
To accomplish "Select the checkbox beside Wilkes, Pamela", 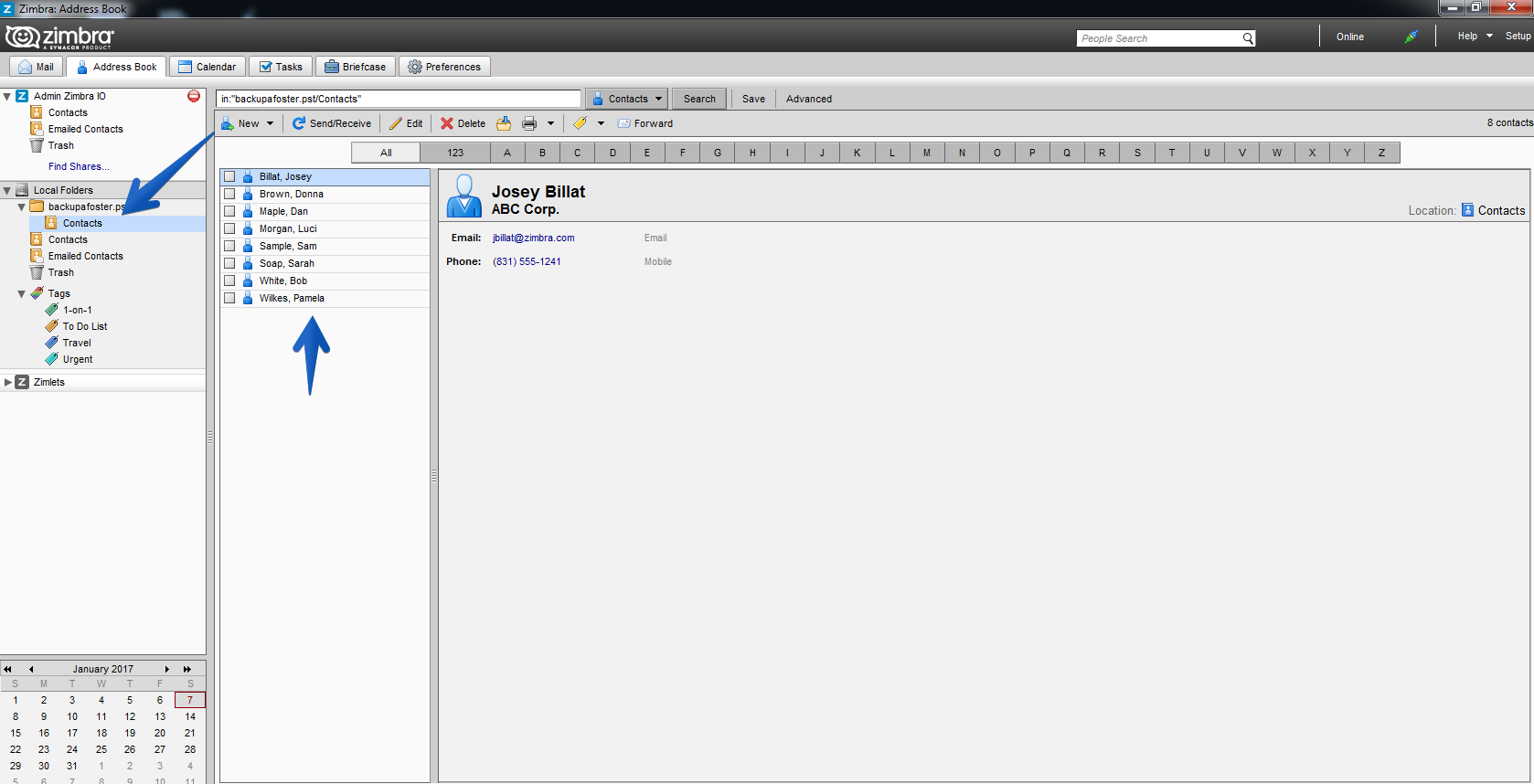I will (229, 298).
